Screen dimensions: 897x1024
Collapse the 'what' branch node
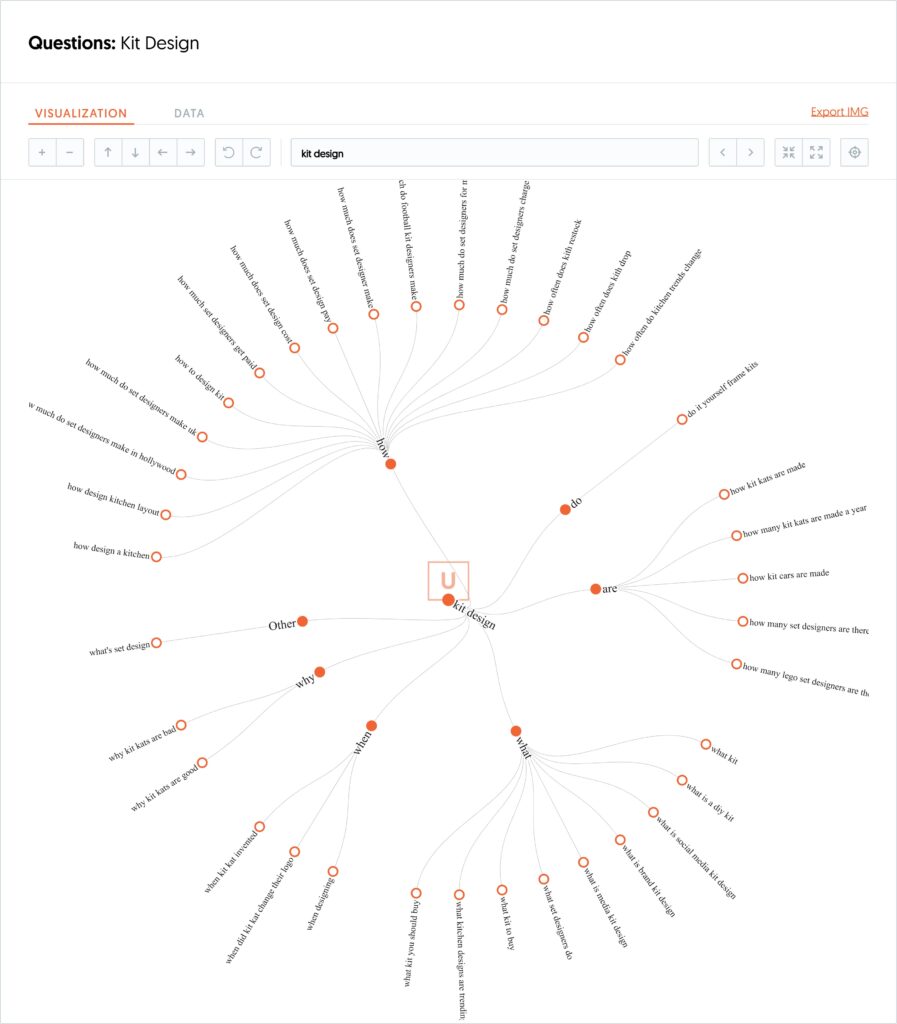516,731
